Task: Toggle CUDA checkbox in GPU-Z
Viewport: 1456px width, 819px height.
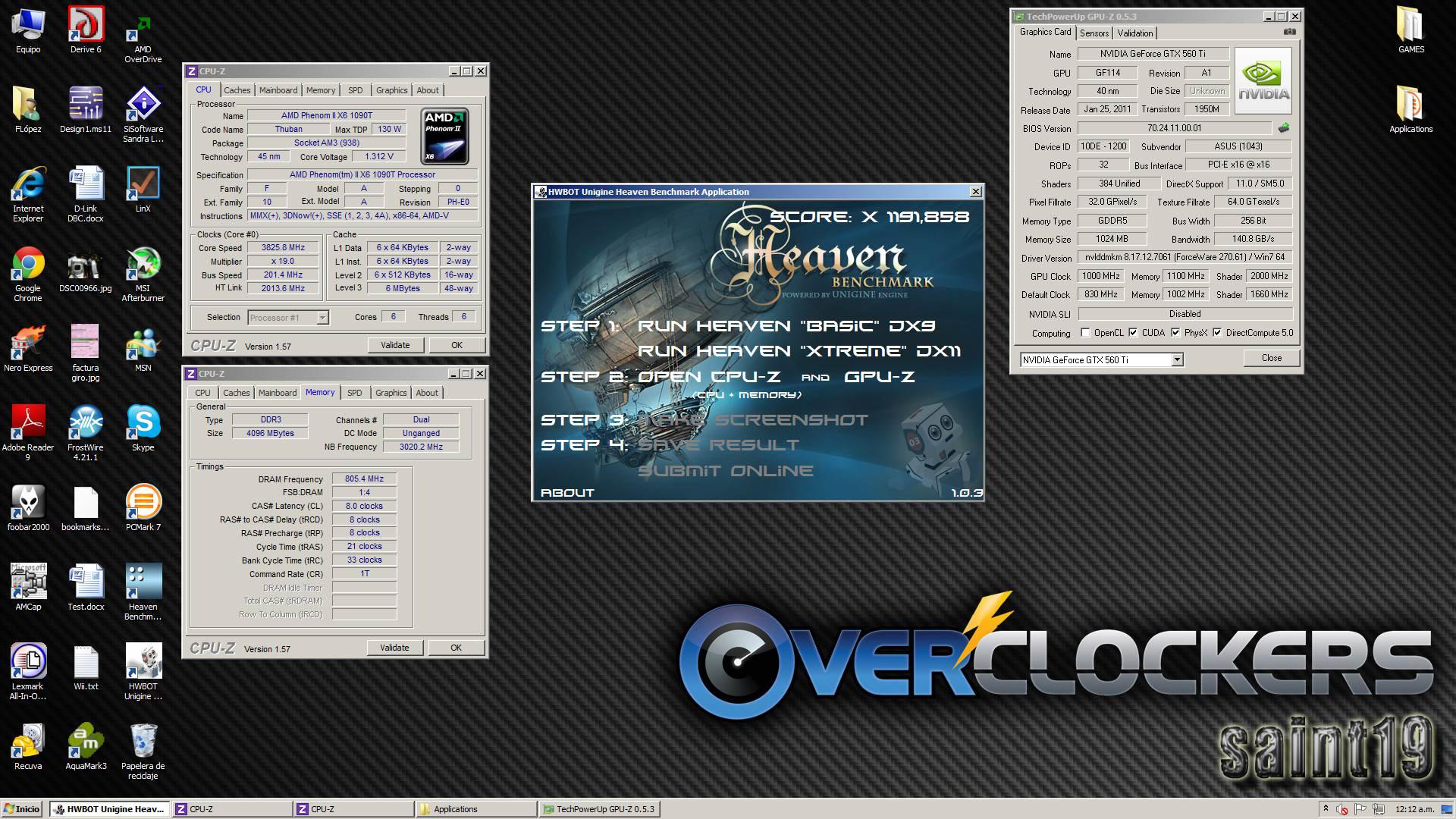Action: pos(1133,333)
